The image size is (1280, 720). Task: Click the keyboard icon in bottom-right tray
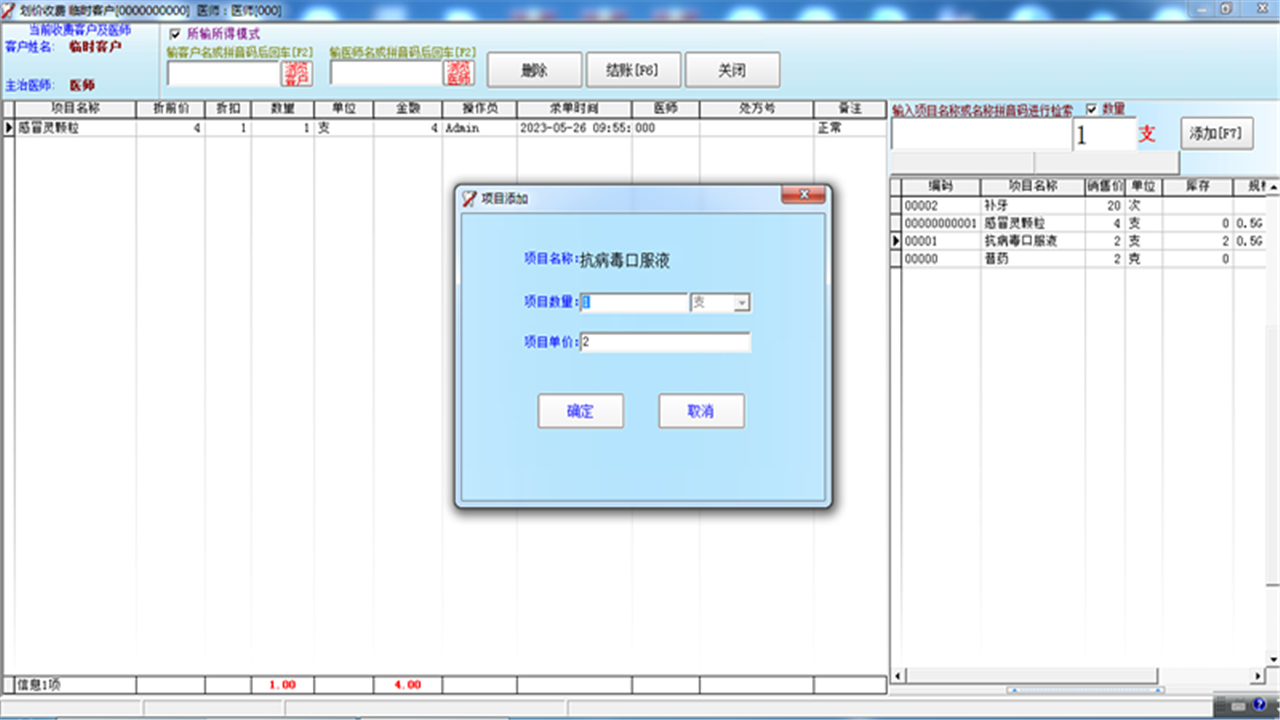pos(1238,705)
